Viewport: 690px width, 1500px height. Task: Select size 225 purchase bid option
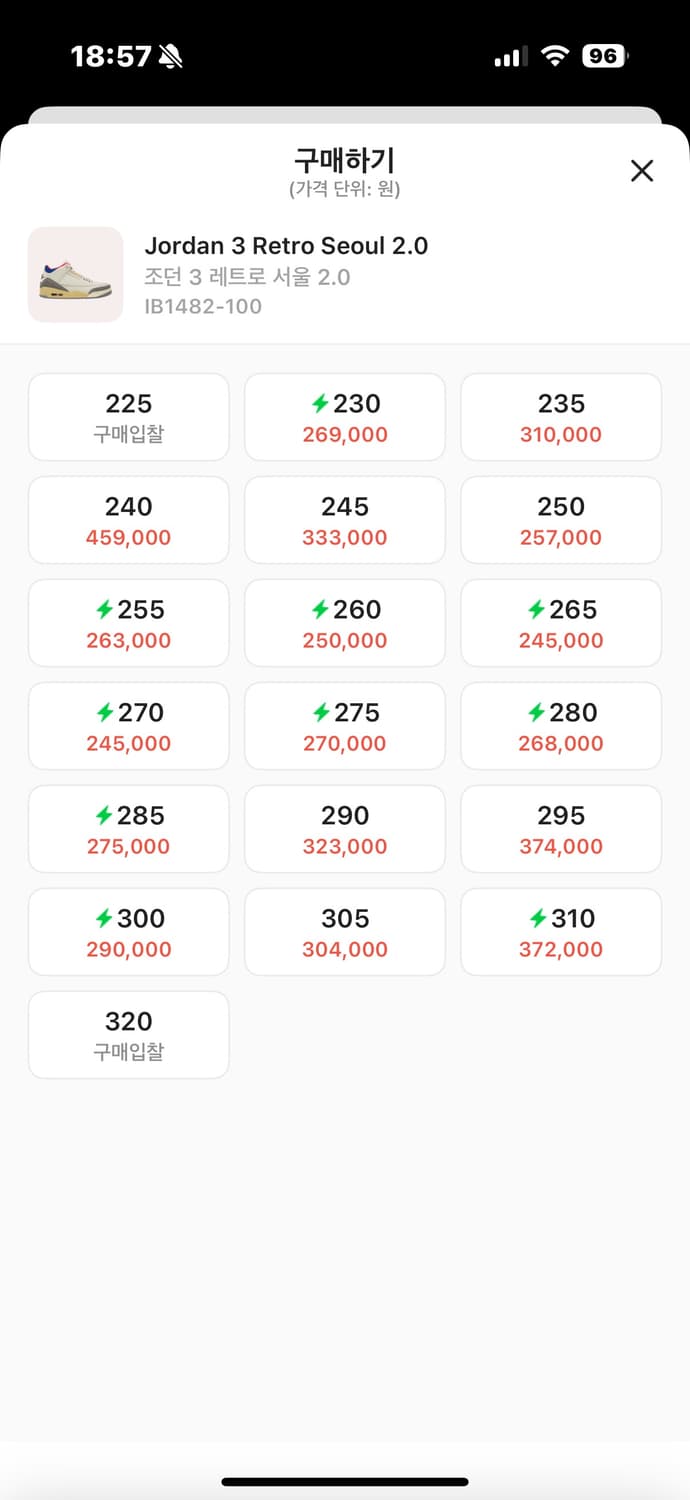pos(129,417)
